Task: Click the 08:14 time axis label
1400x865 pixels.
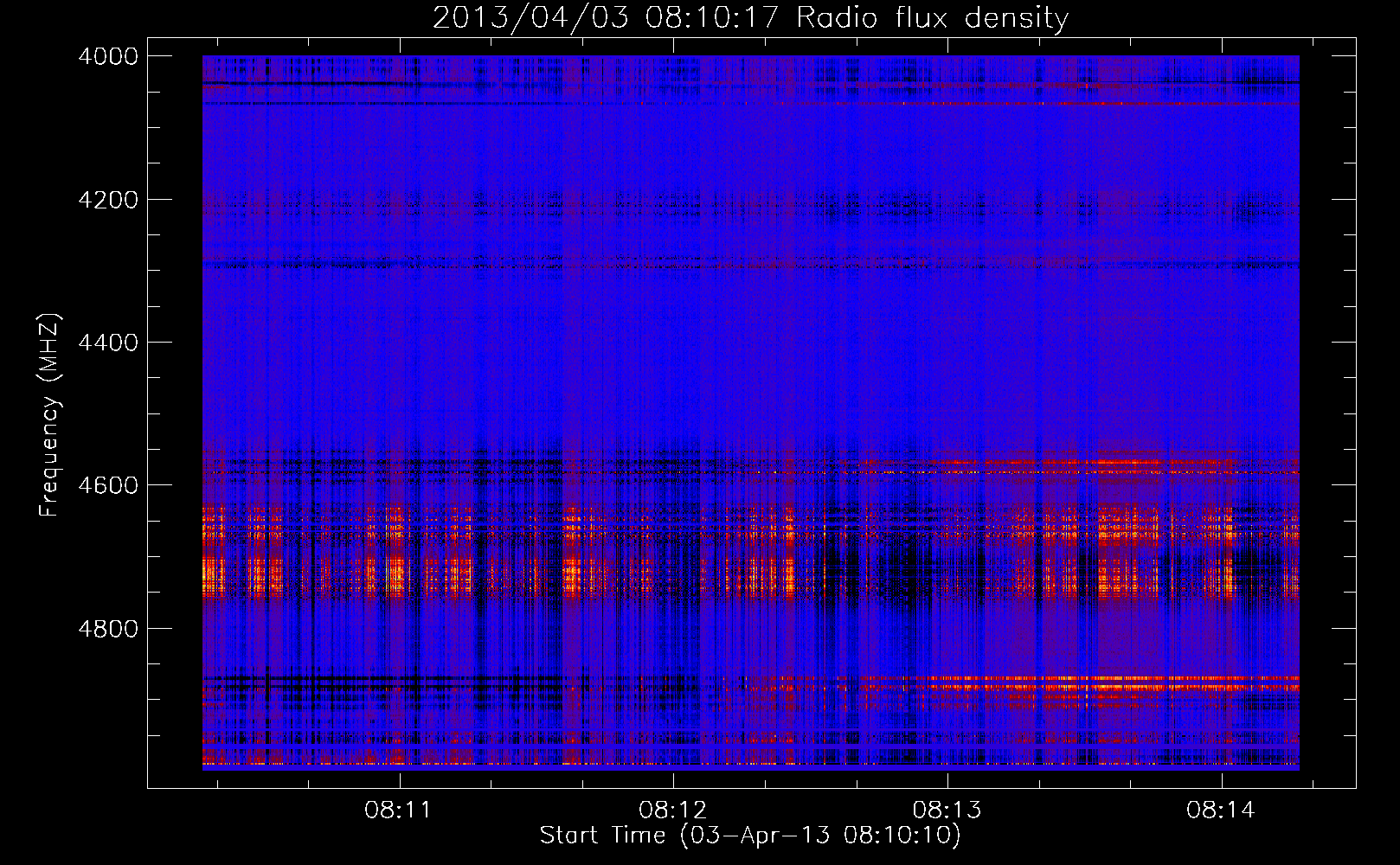Action: click(x=1221, y=811)
